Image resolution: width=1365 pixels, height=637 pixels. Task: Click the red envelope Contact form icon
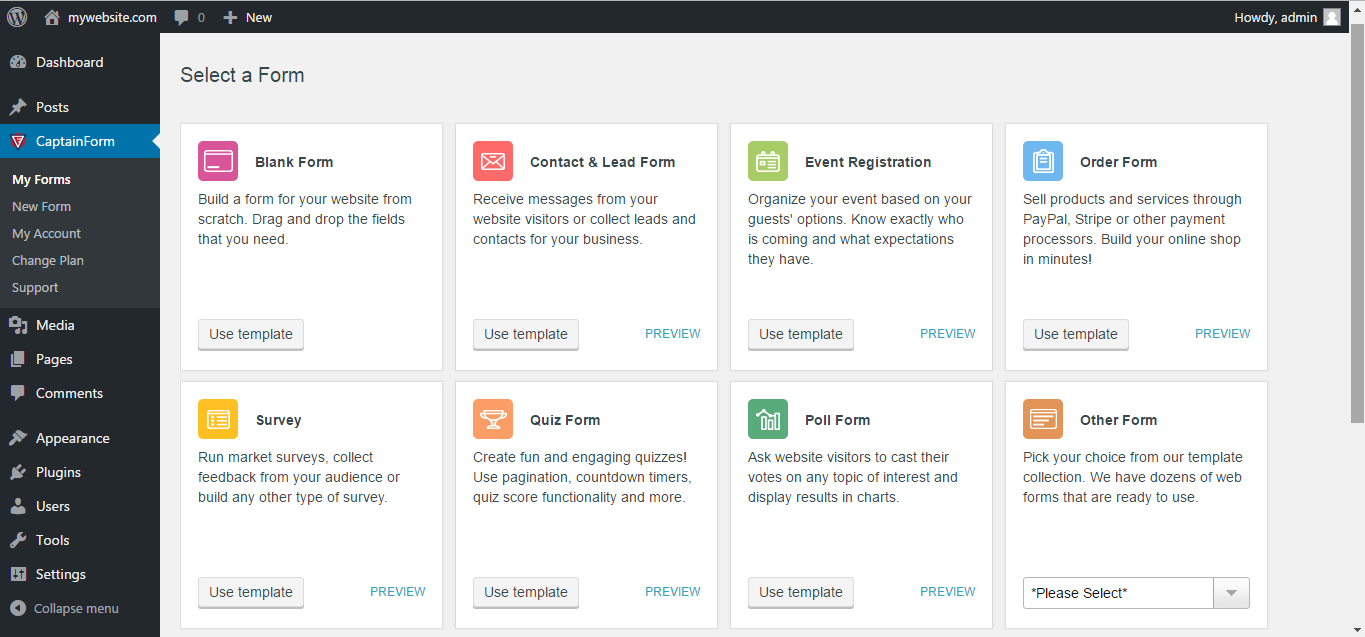(x=493, y=161)
